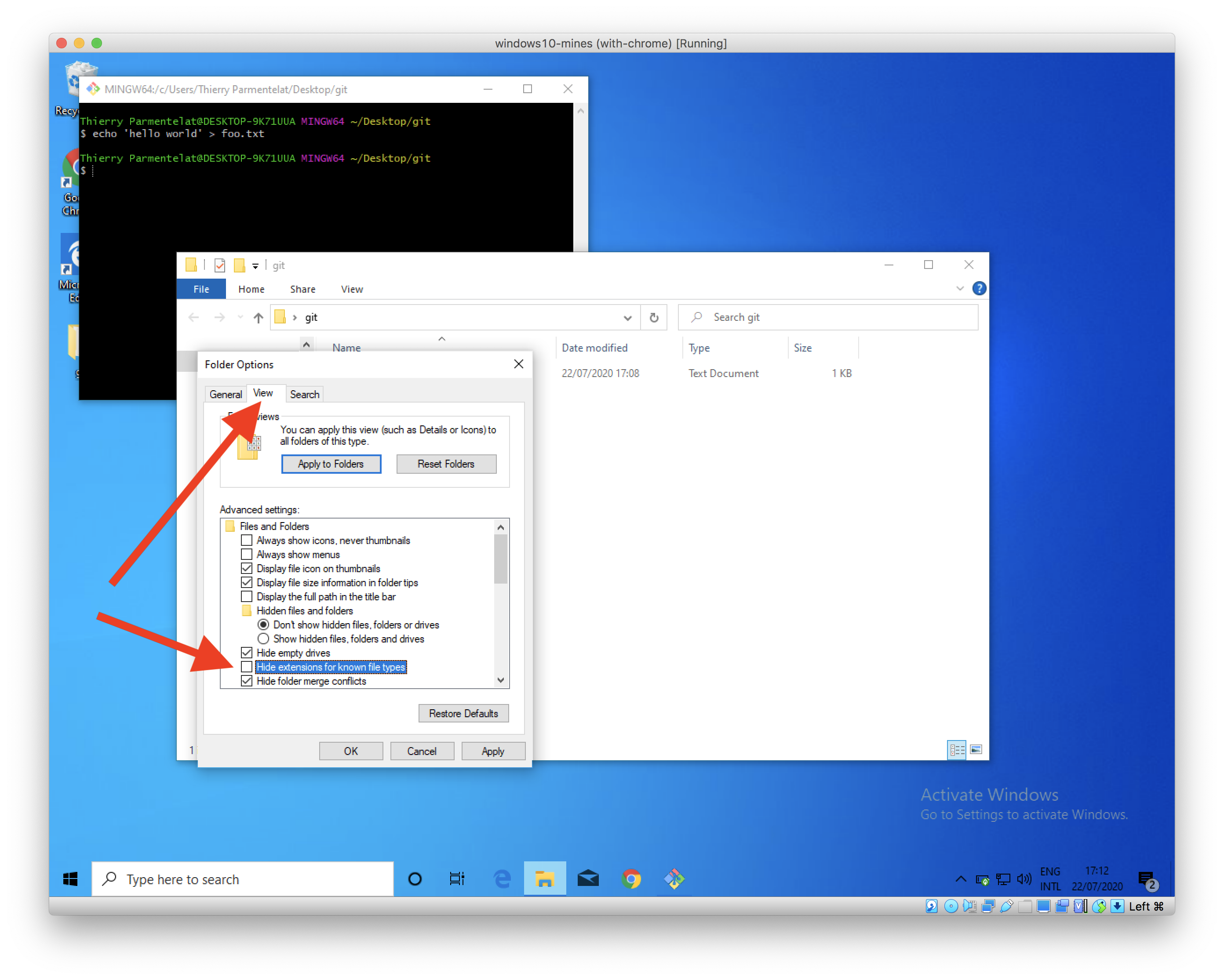
Task: Click VirtualBox recording status icon
Action: [x=1062, y=906]
